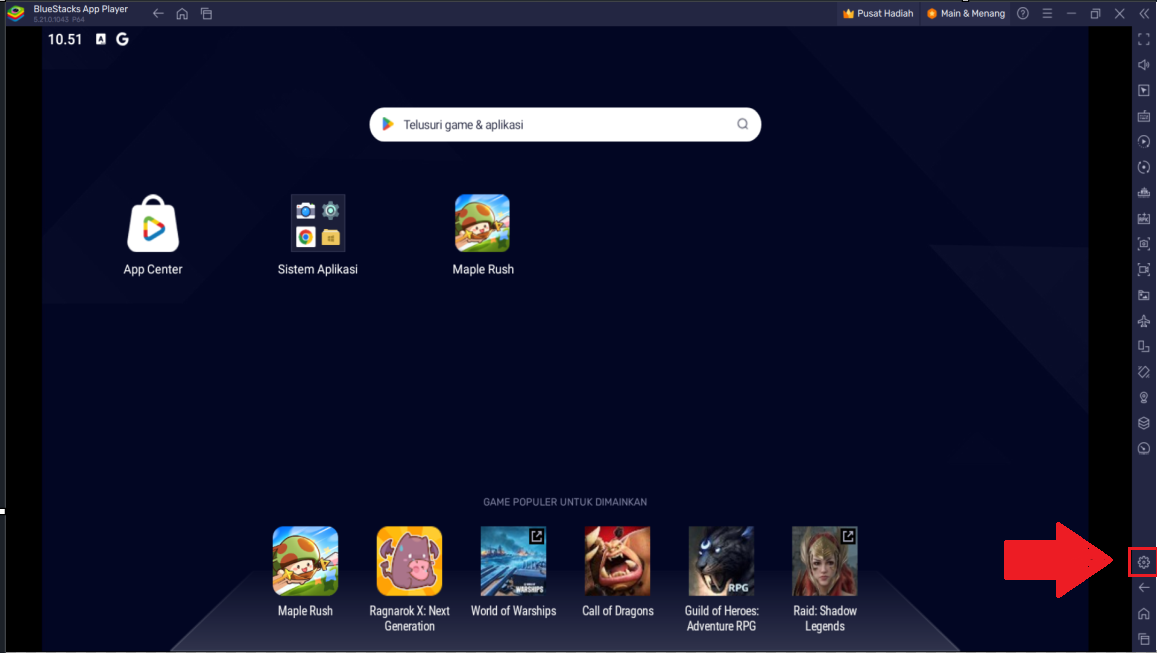Click the 10.51 clock in status bar
The image size is (1157, 653).
point(65,39)
